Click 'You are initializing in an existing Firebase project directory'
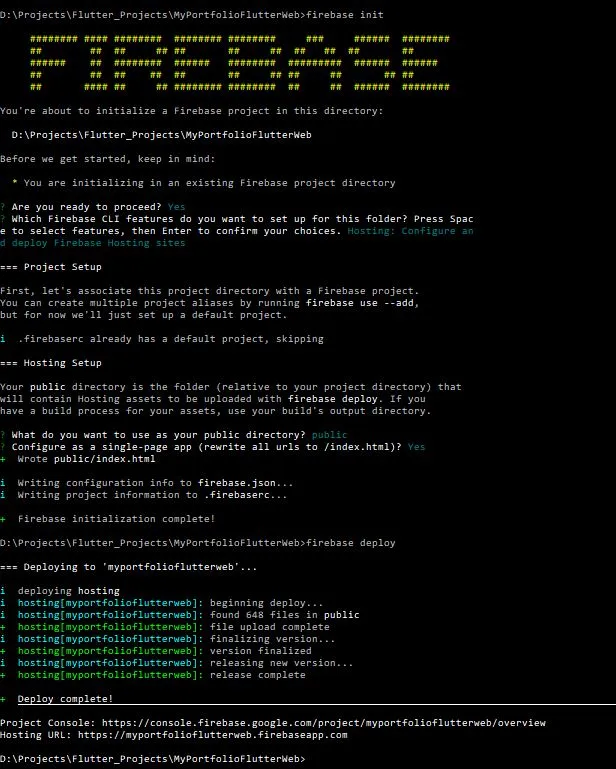This screenshot has height=769, width=616. [209, 183]
